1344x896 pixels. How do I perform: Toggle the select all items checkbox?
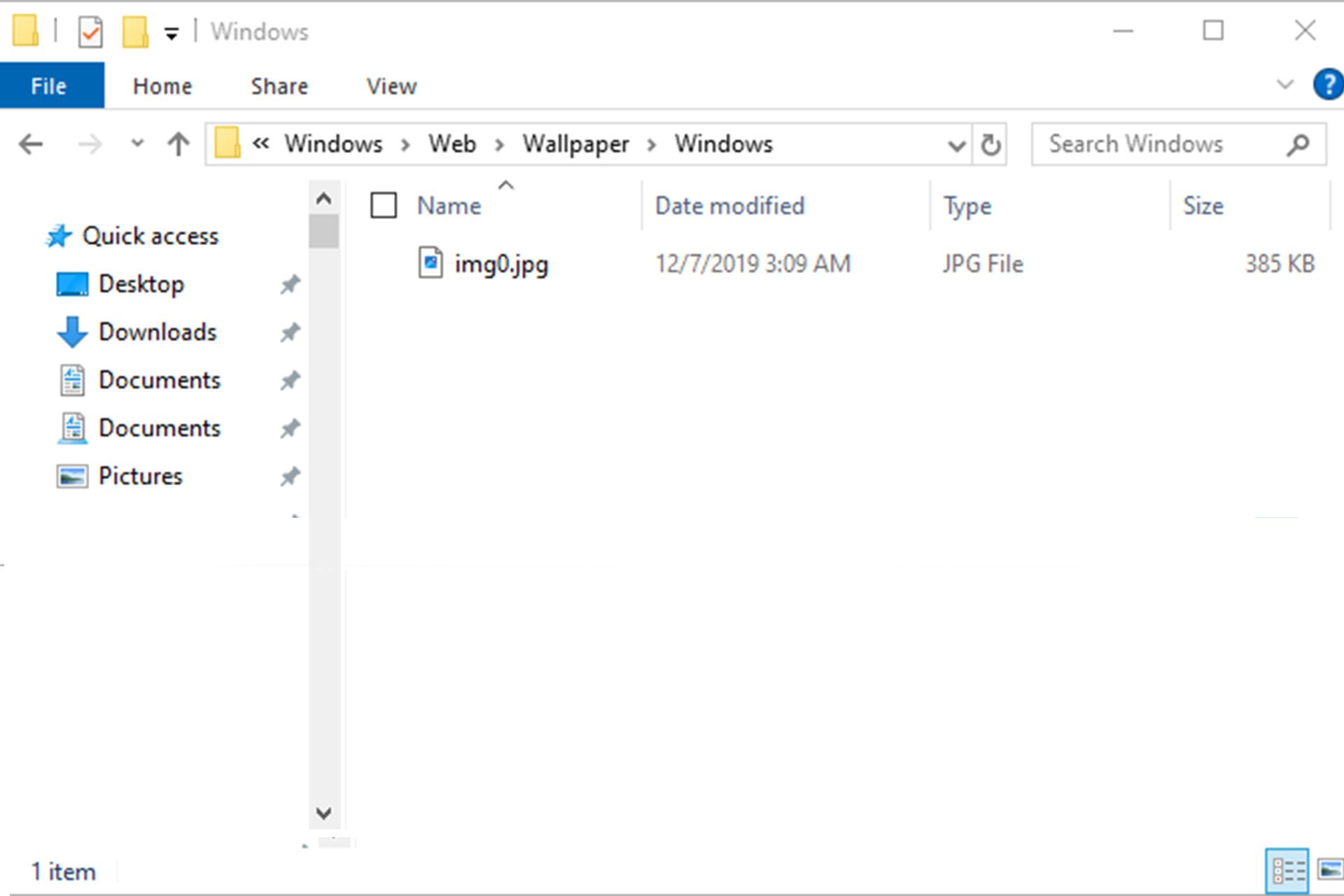pyautogui.click(x=384, y=206)
